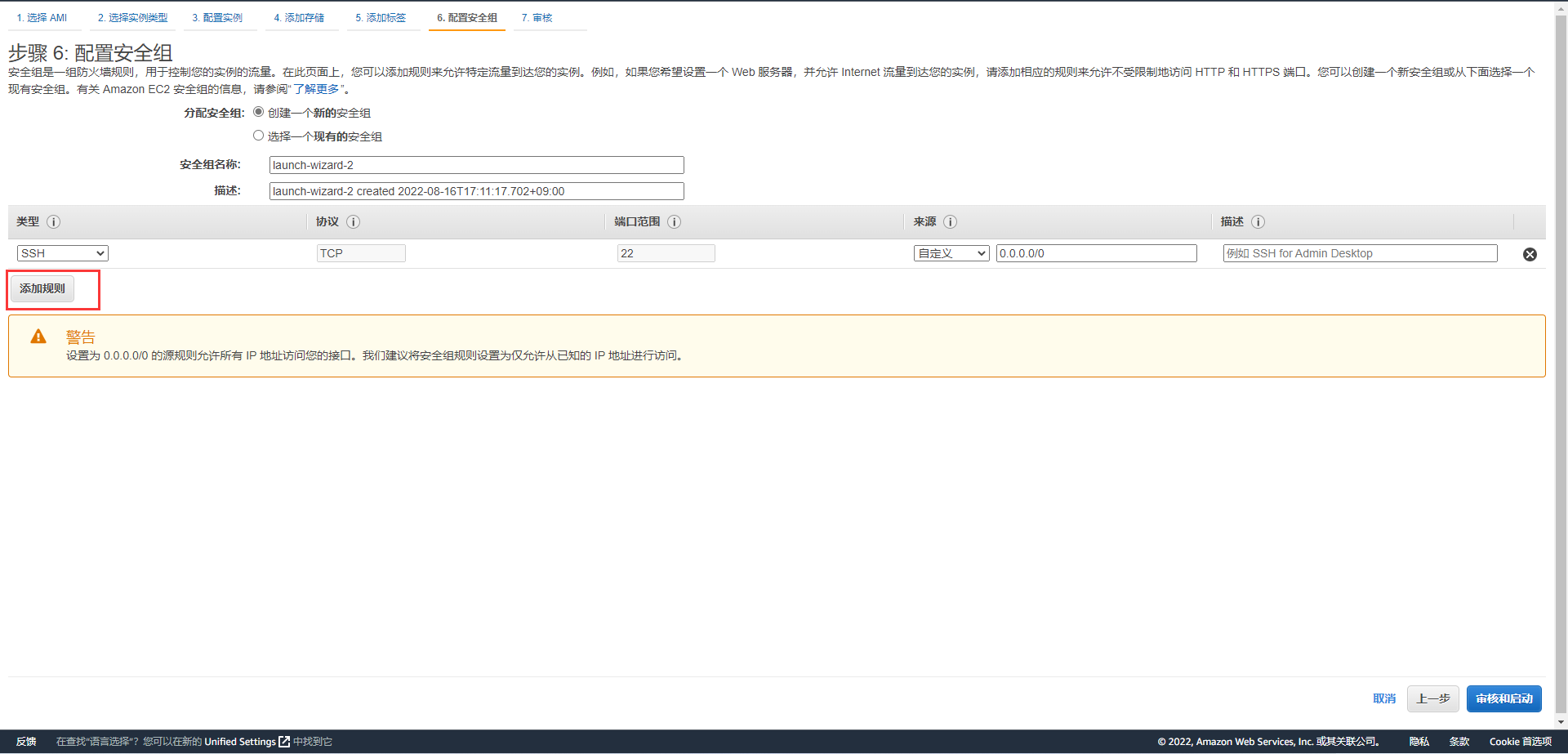Viewport: 1568px width, 754px height.
Task: Click info icon next to 类型 header
Action: point(54,221)
